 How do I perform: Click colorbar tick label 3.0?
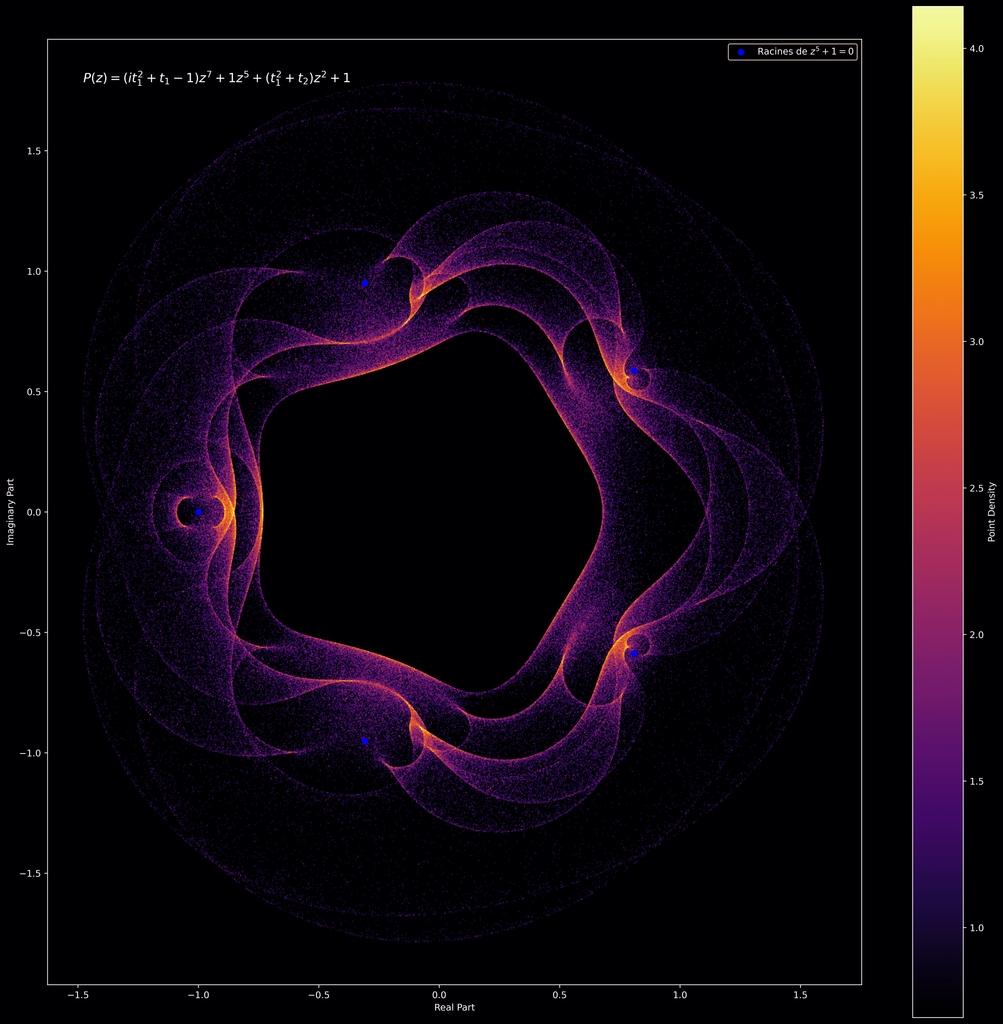click(976, 342)
